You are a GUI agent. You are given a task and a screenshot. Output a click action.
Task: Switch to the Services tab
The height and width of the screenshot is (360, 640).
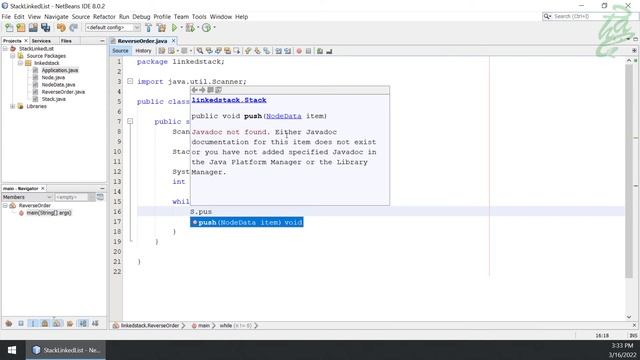tap(41, 41)
